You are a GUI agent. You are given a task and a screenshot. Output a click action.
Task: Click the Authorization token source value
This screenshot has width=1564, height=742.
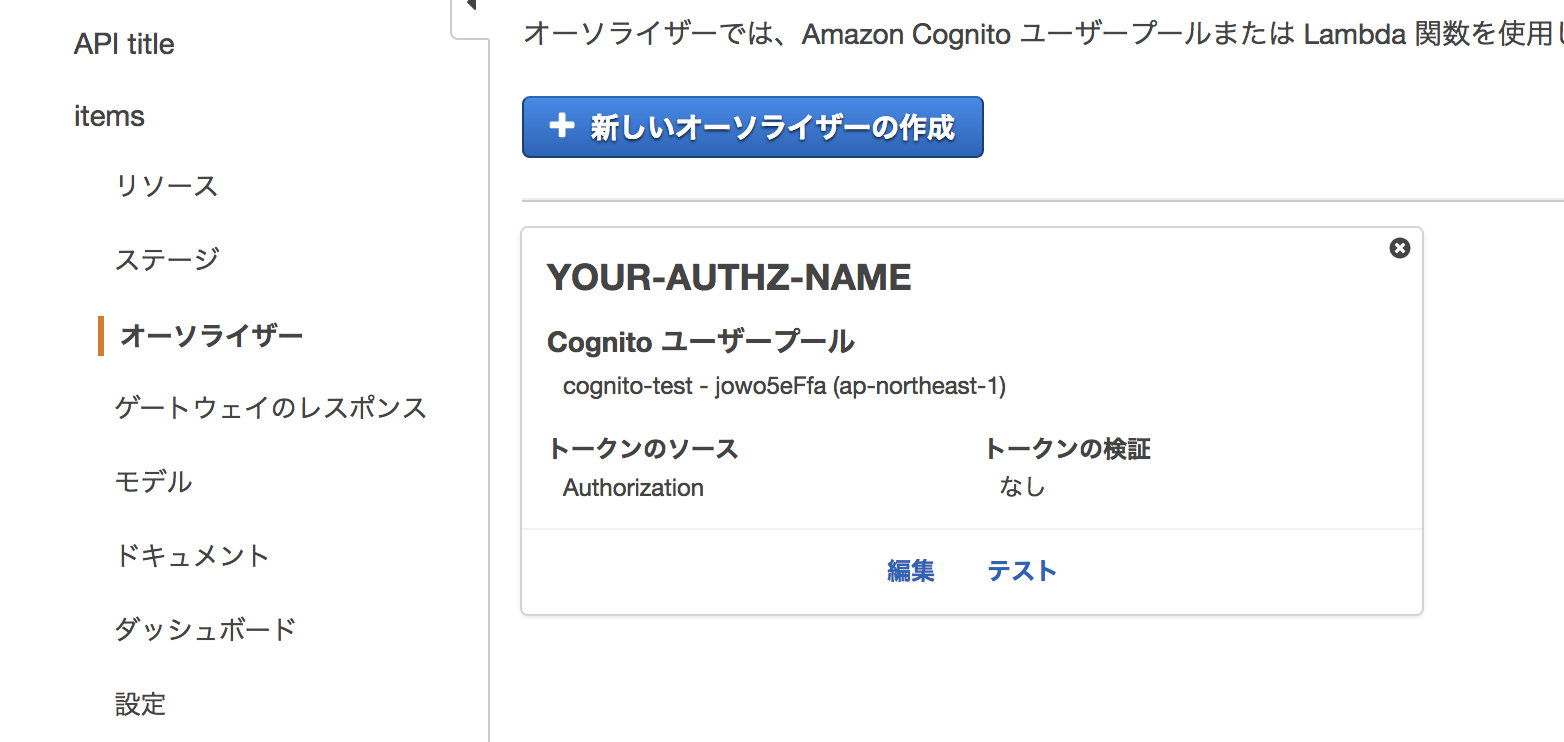point(633,488)
